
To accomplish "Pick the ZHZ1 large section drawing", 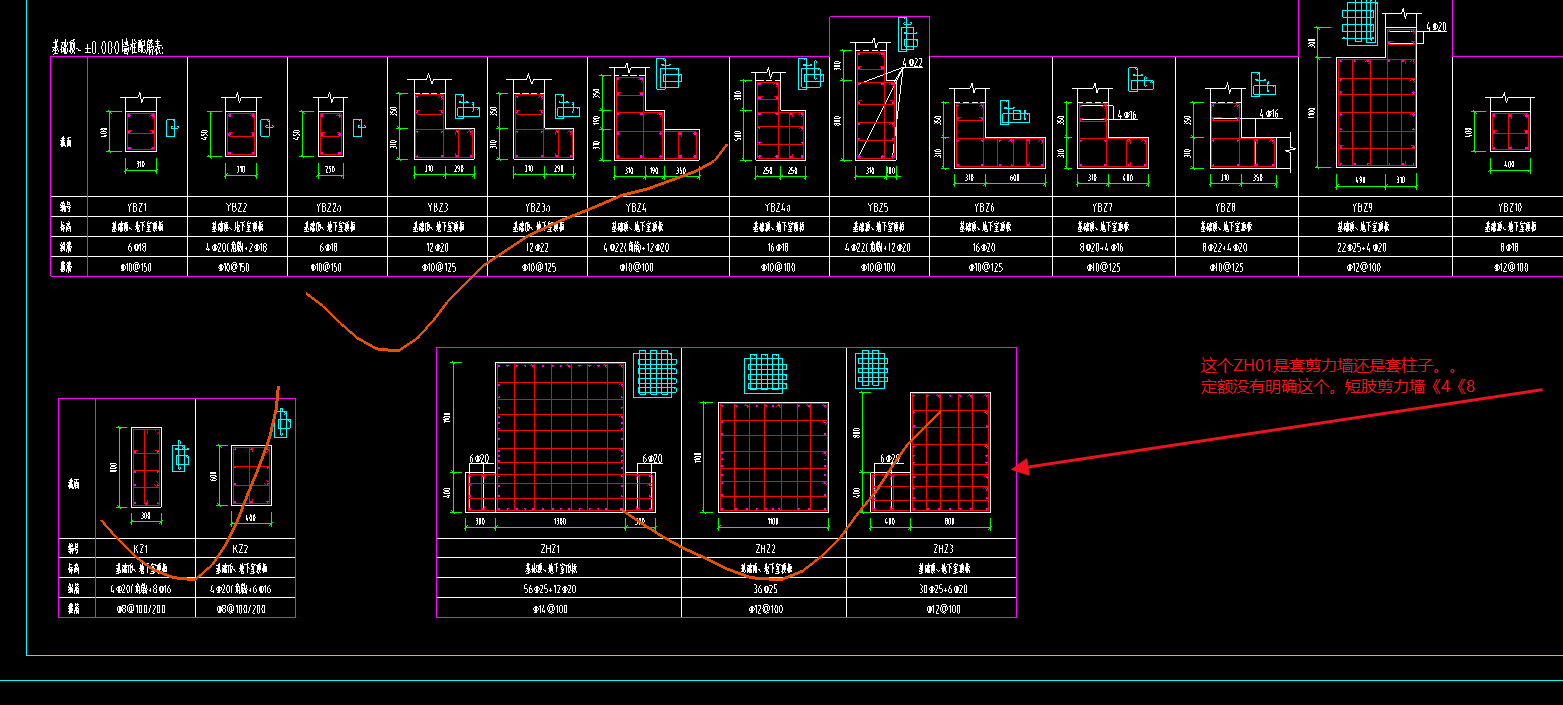I will coord(561,438).
